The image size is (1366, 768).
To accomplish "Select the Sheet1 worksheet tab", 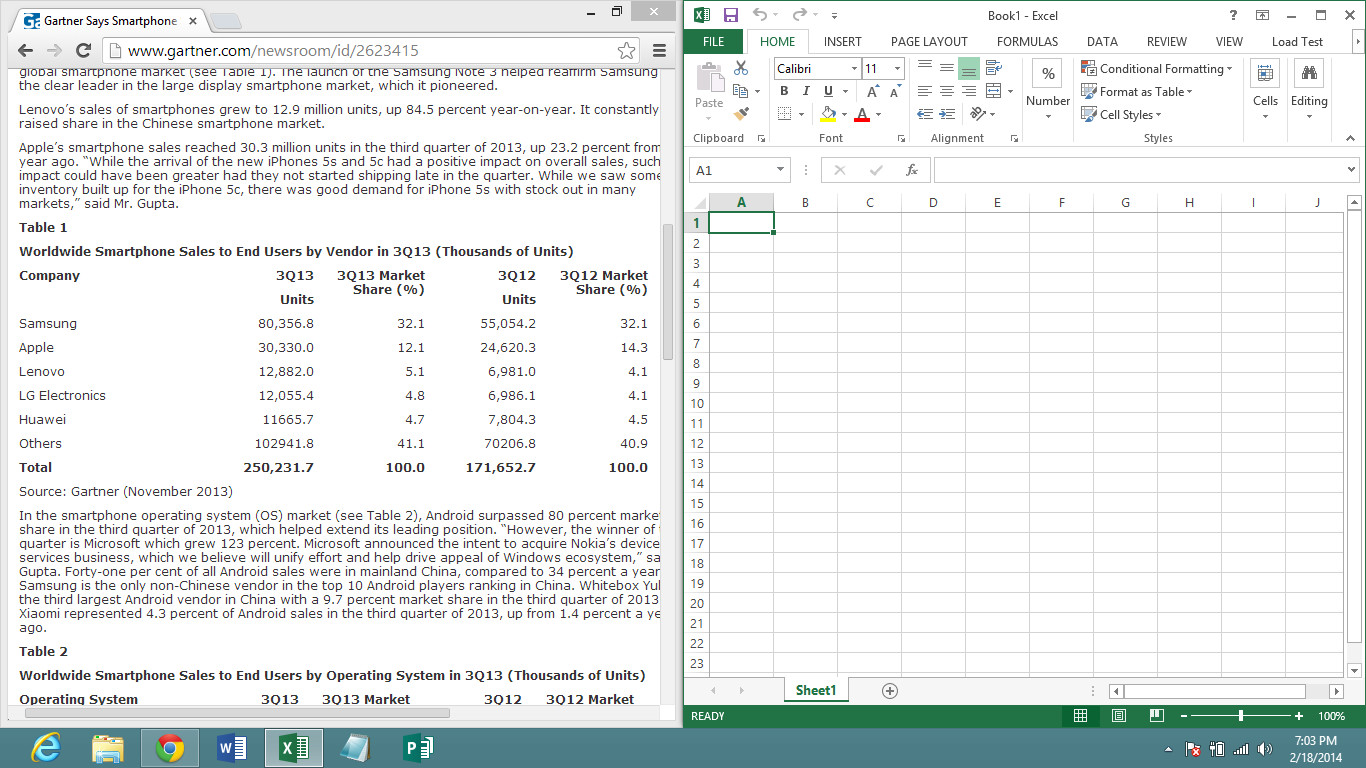I will pyautogui.click(x=816, y=690).
